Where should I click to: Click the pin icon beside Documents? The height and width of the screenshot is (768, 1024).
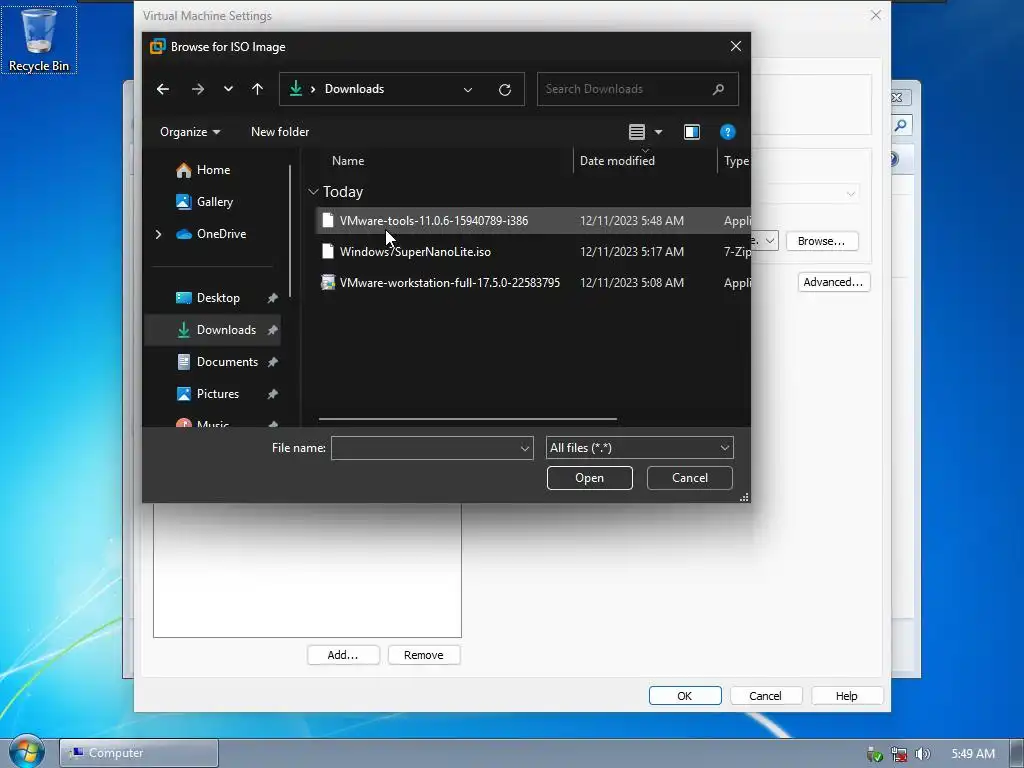[272, 362]
